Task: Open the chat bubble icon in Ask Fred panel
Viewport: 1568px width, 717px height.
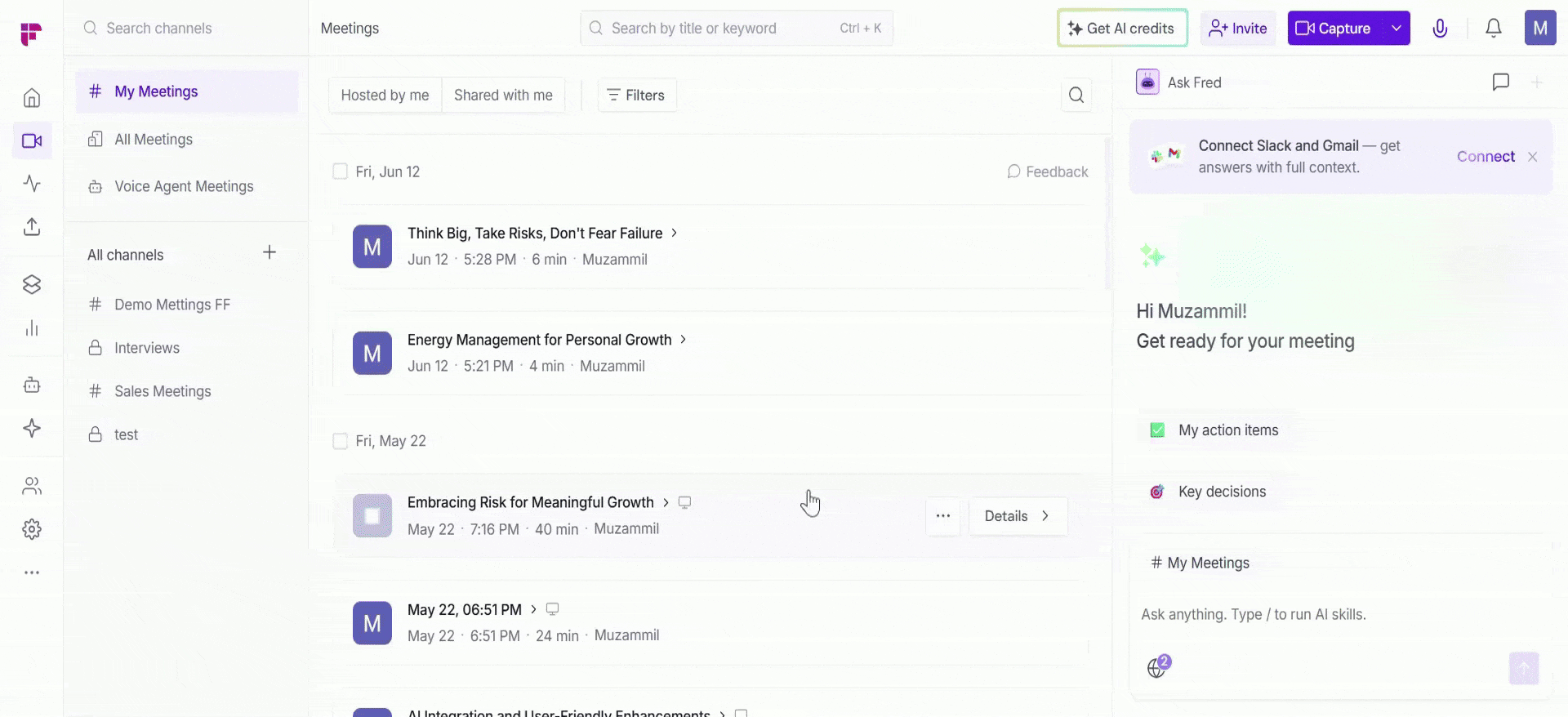Action: [x=1500, y=82]
